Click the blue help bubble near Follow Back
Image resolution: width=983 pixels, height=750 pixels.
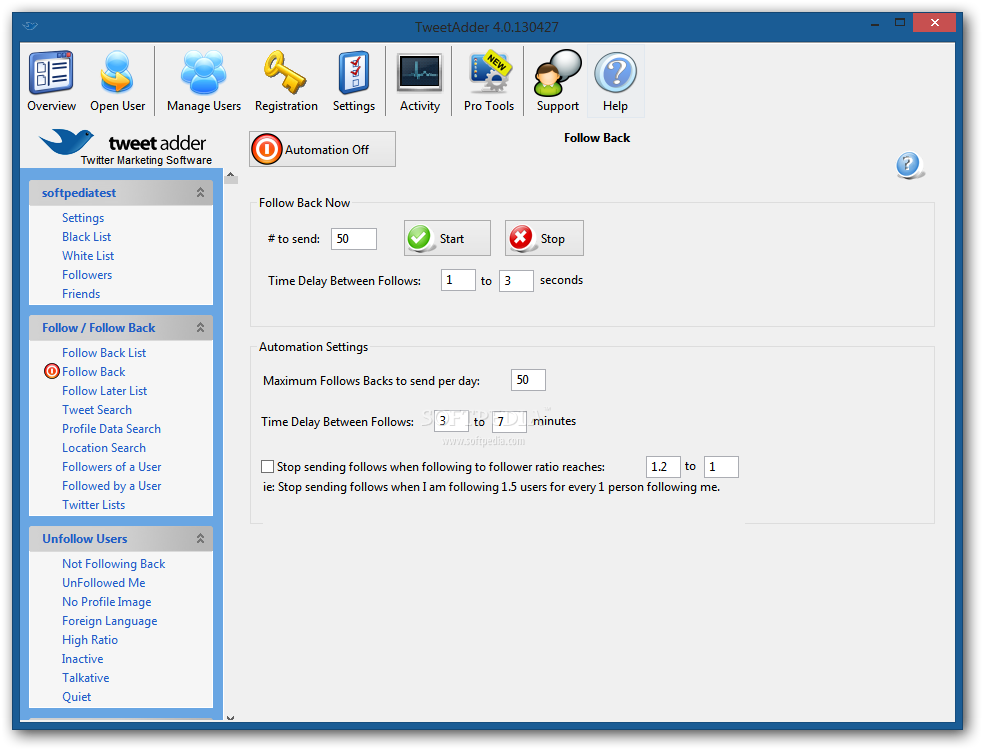(x=908, y=166)
